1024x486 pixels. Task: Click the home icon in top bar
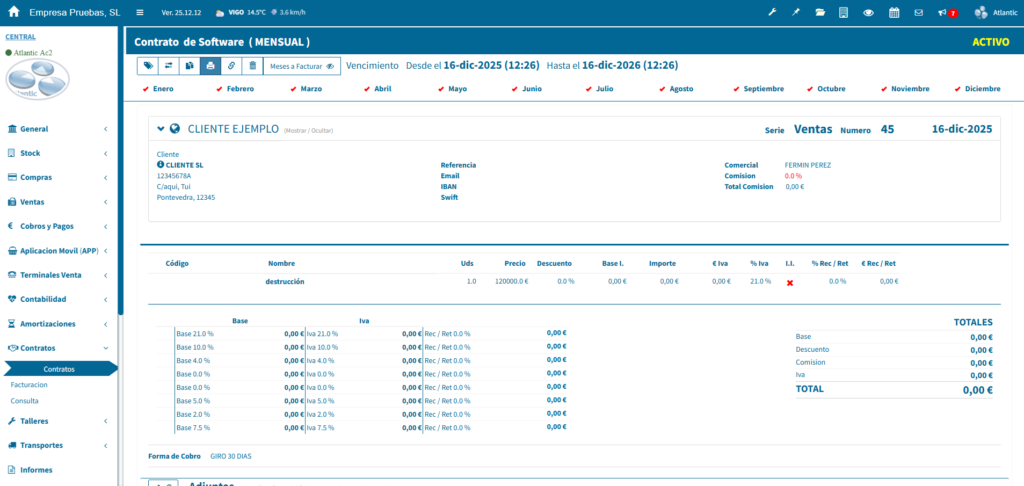point(14,13)
